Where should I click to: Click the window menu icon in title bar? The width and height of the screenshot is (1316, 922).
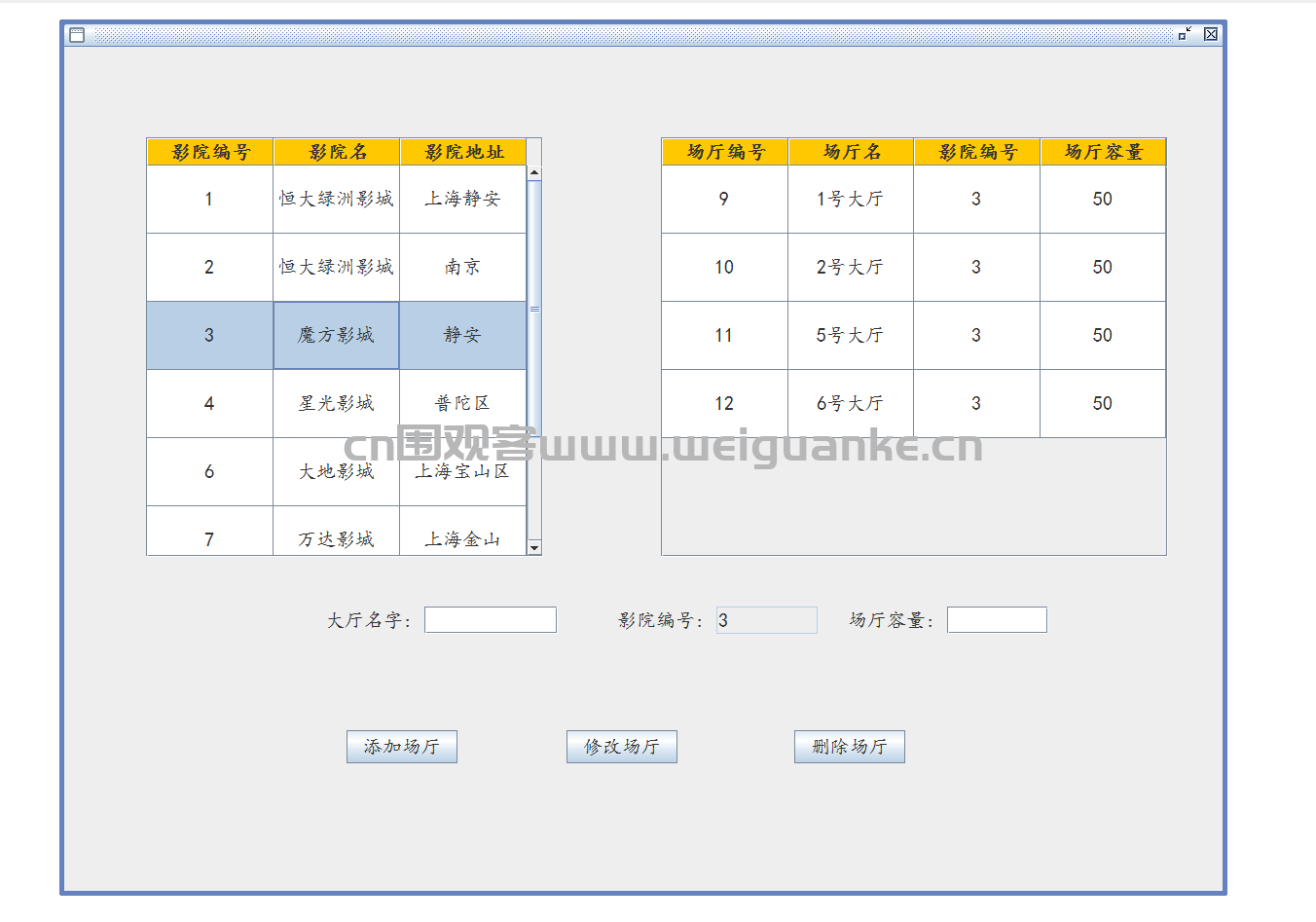pyautogui.click(x=77, y=35)
